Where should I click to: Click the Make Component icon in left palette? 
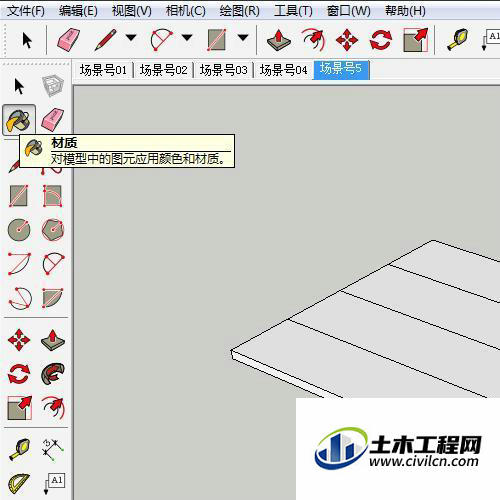pyautogui.click(x=53, y=86)
